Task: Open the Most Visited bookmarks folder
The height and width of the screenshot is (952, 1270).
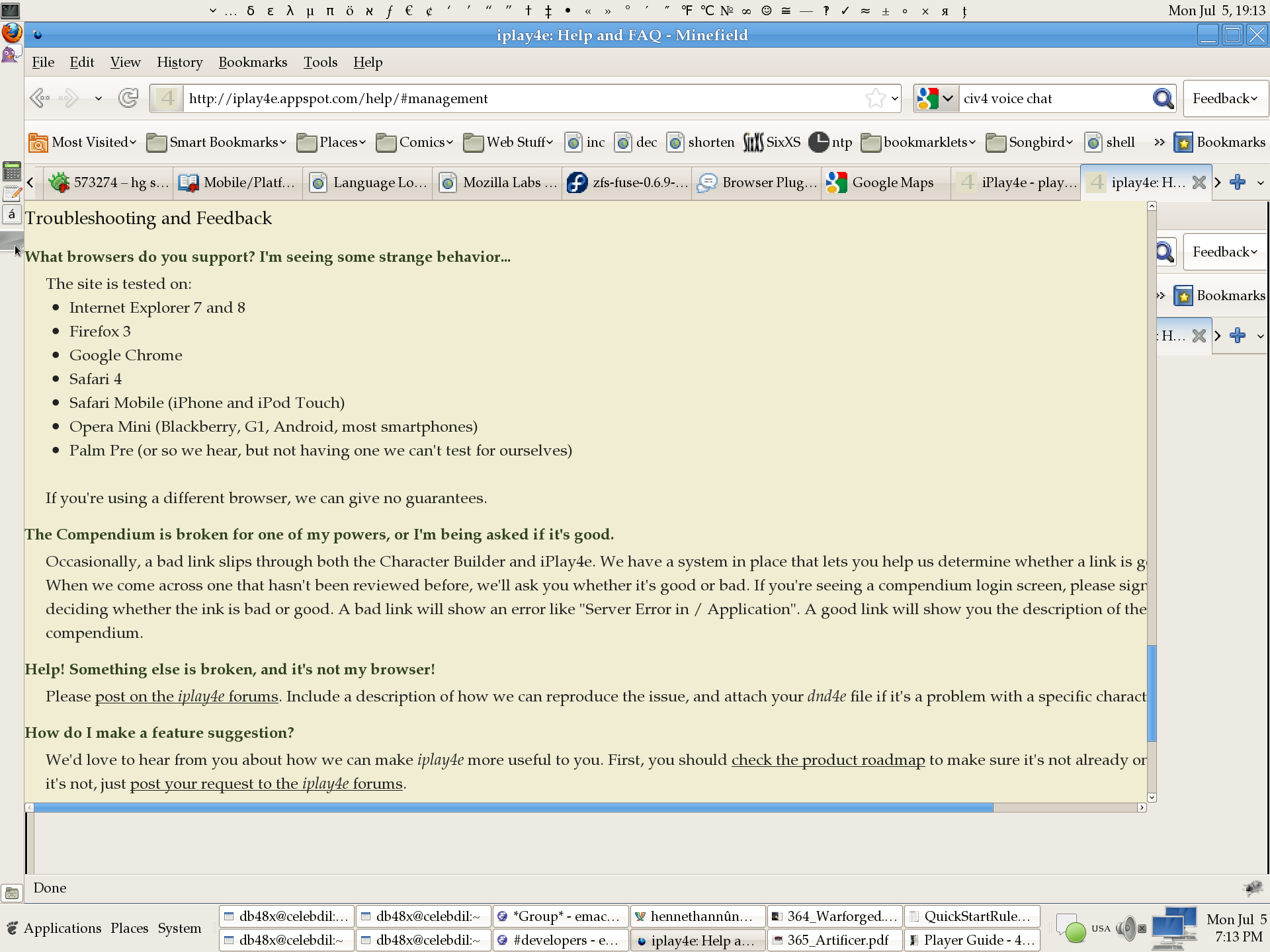Action: [x=83, y=142]
